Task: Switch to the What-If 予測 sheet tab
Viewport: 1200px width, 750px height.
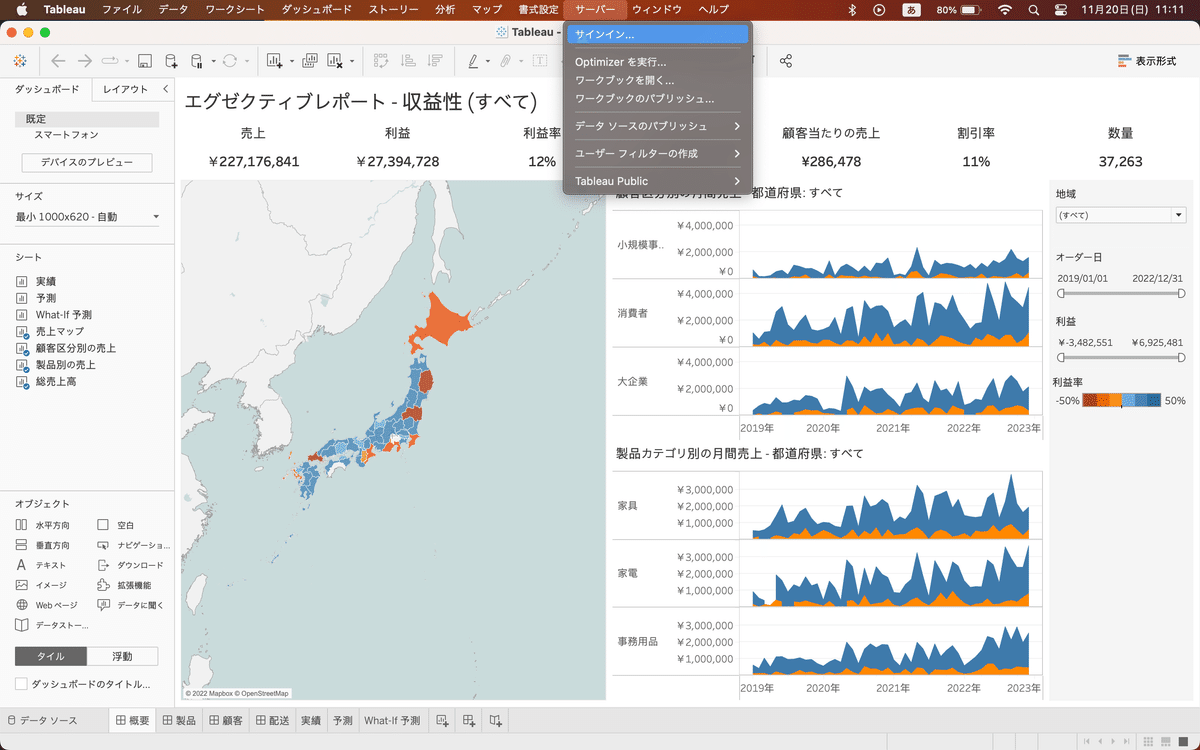Action: (392, 720)
